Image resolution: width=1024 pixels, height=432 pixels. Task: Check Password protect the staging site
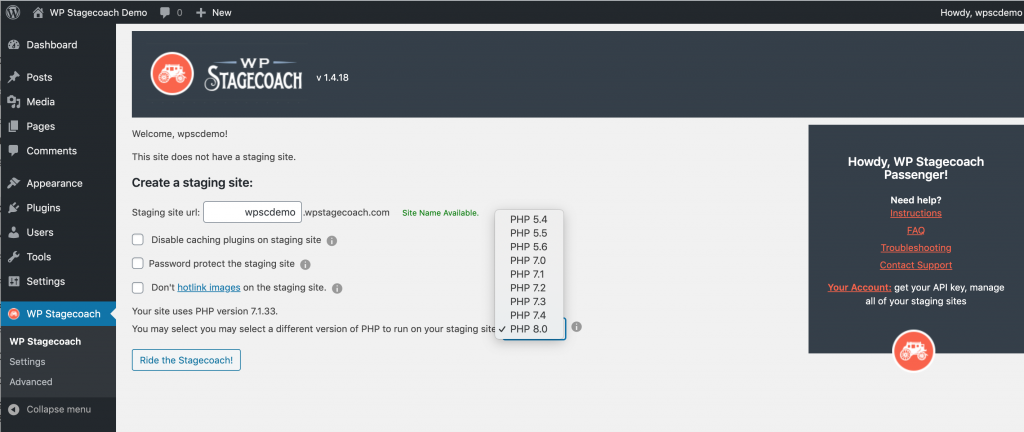138,264
